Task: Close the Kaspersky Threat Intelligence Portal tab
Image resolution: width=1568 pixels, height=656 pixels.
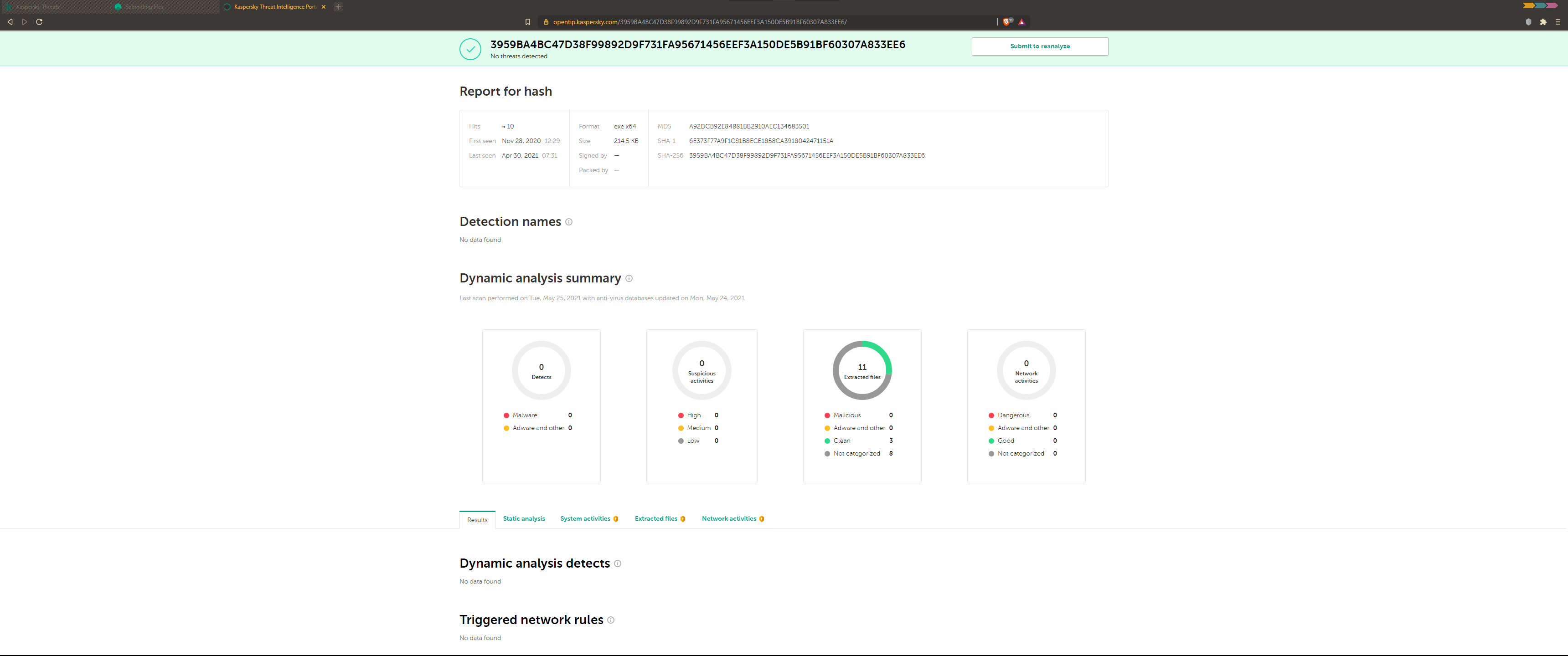Action: click(x=324, y=7)
